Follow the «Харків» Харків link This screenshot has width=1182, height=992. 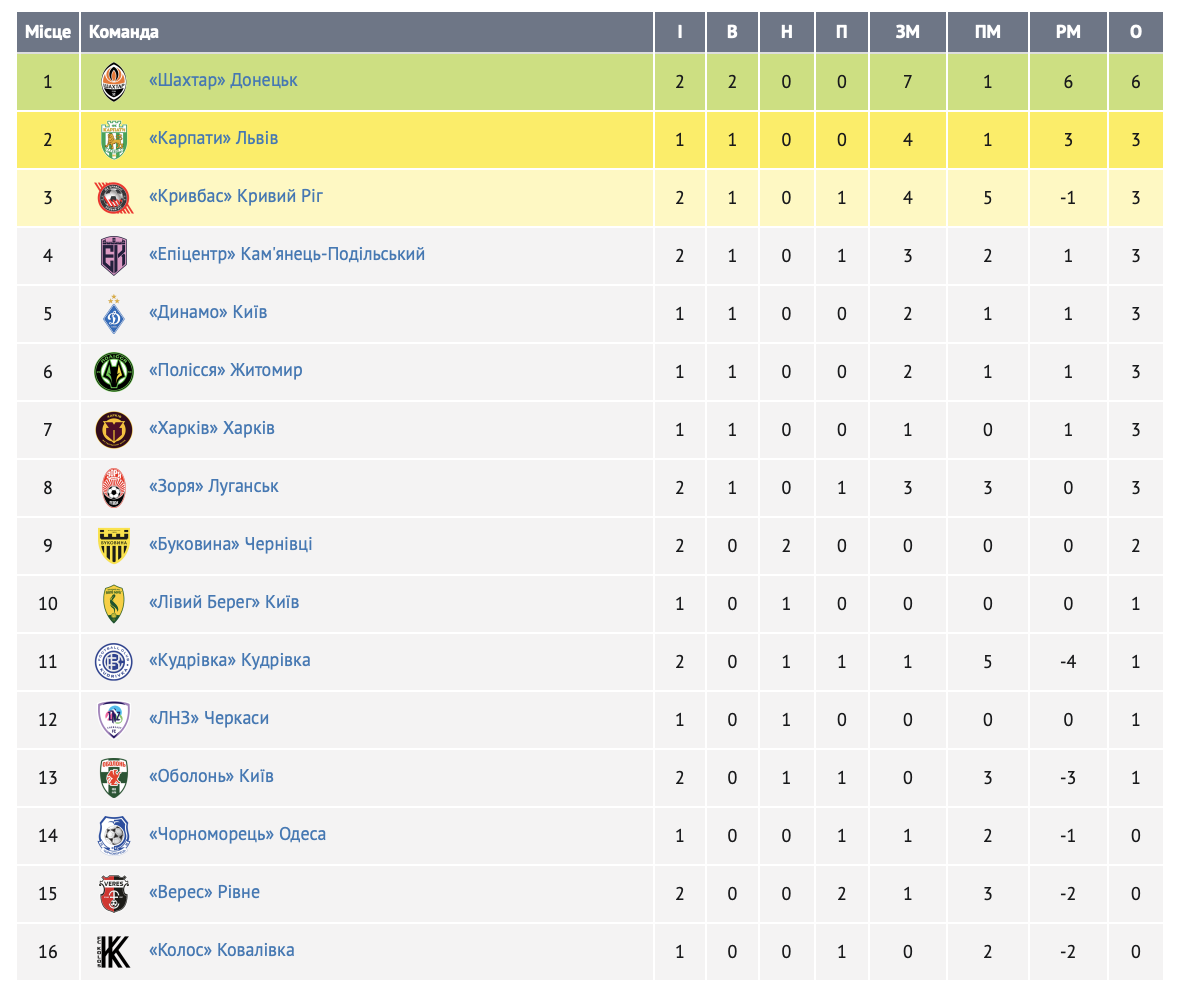tap(212, 428)
